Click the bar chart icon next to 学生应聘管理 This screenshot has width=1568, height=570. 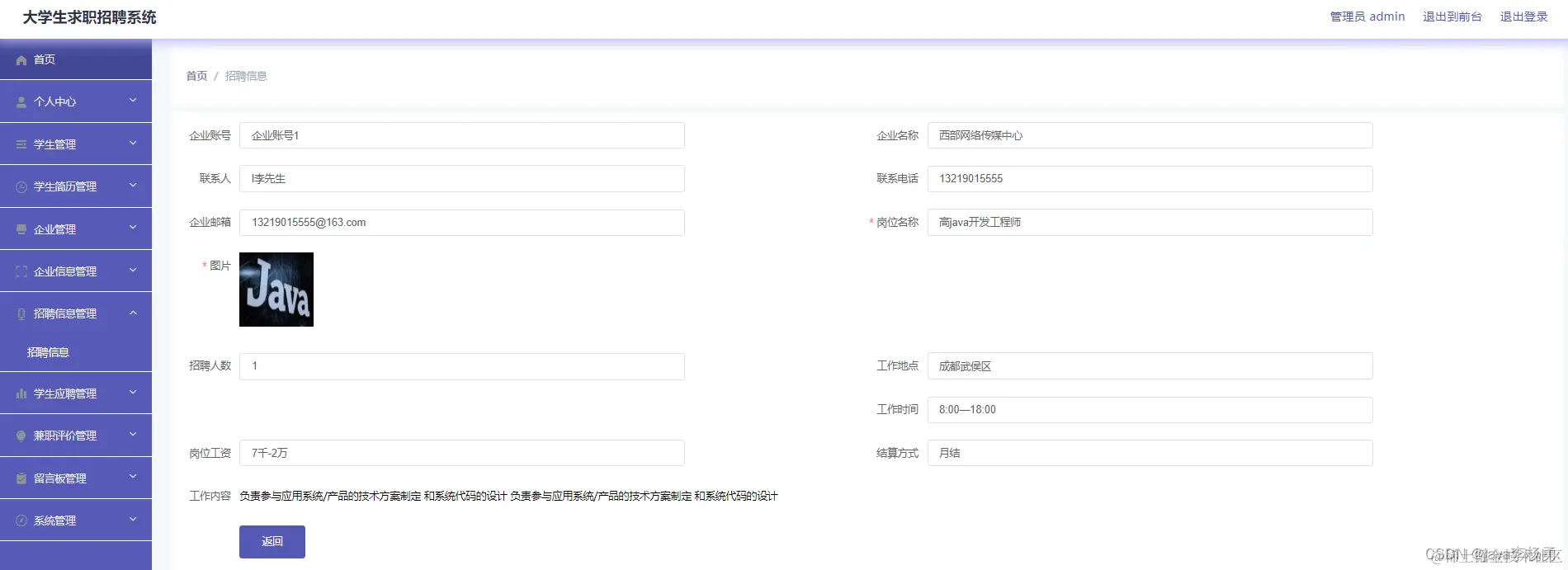point(21,394)
